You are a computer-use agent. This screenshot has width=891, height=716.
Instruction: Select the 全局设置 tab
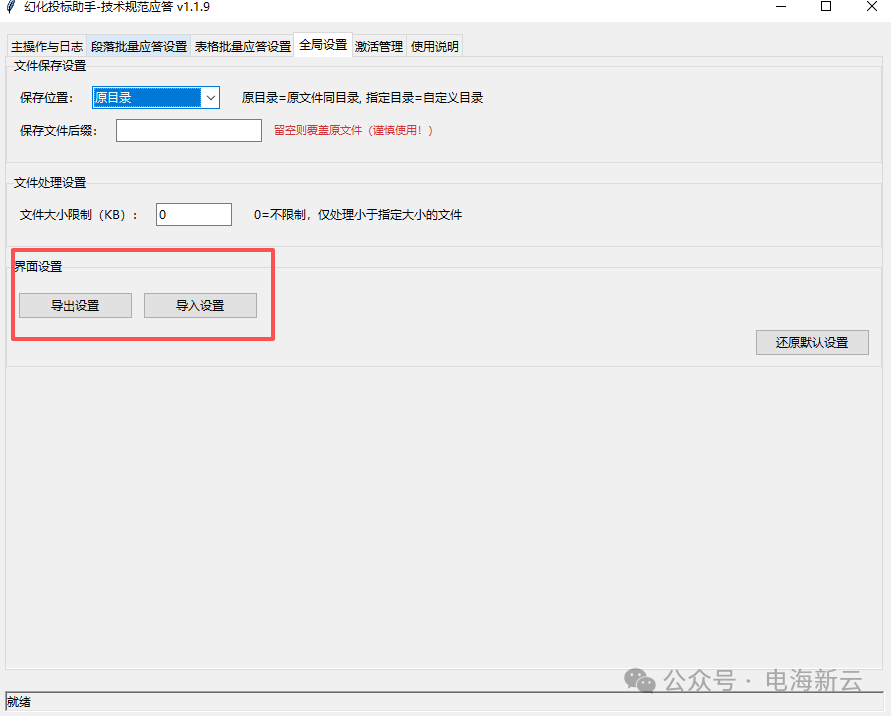click(323, 45)
